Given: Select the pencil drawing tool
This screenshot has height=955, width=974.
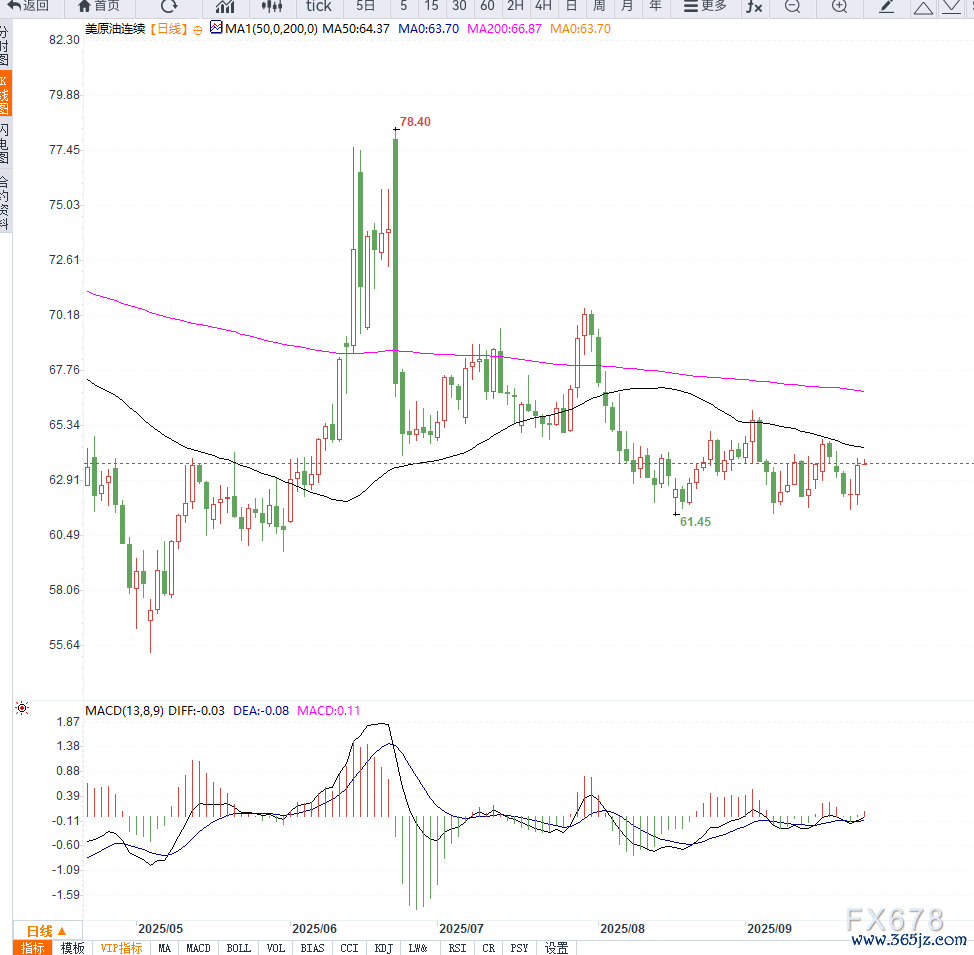Looking at the screenshot, I should (x=886, y=6).
